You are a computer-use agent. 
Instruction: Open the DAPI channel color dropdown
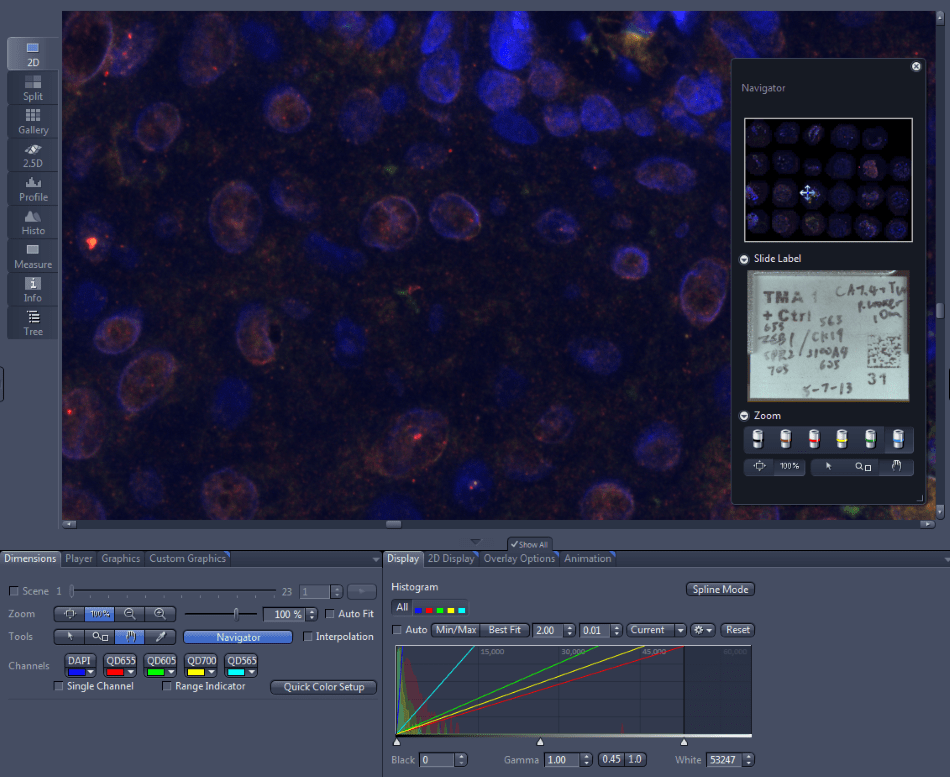click(90, 672)
